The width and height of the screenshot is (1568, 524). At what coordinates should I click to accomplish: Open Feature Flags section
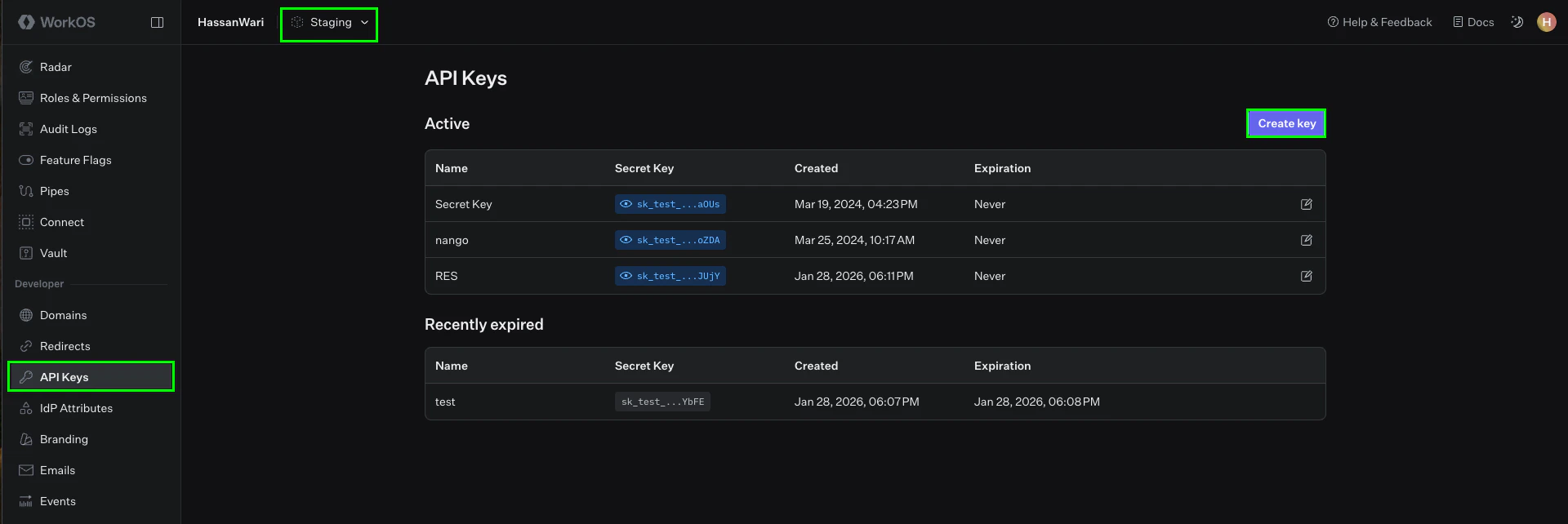[75, 160]
